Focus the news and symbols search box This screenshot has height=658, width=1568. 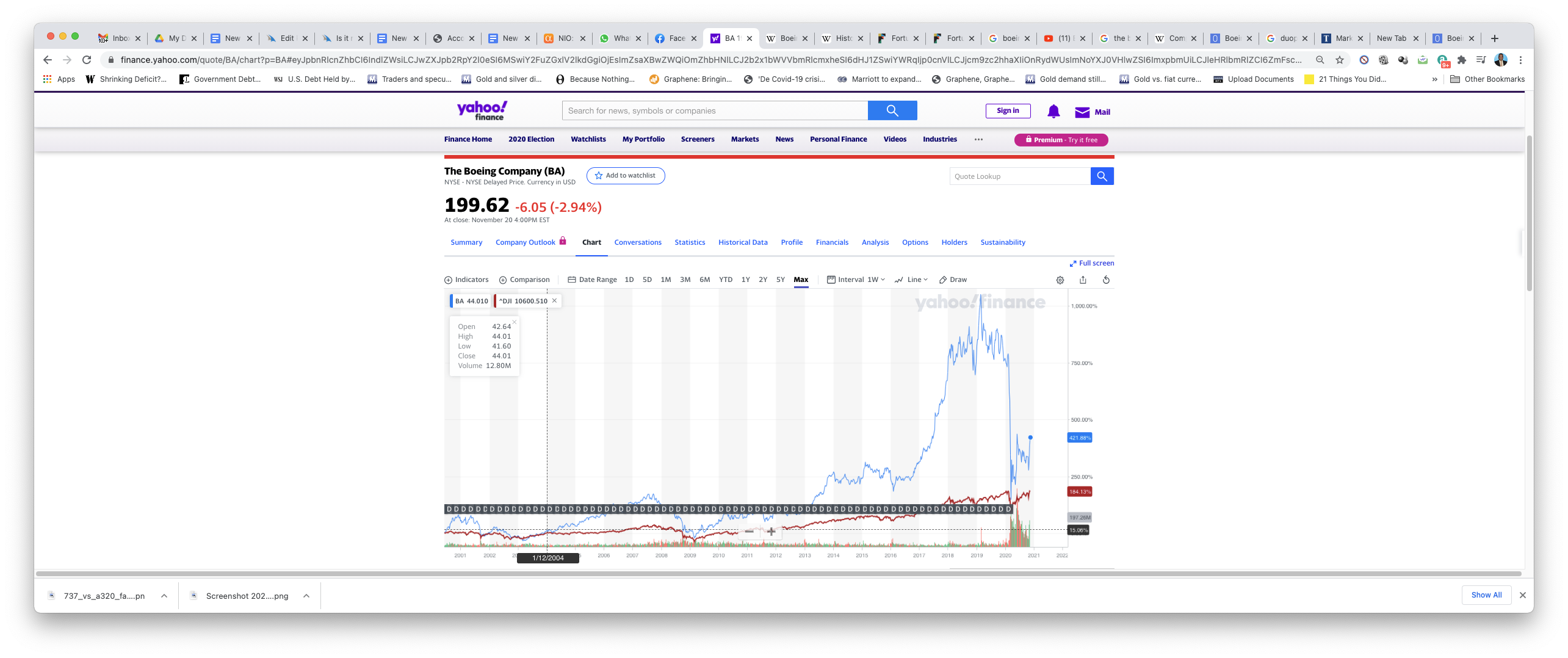(715, 111)
